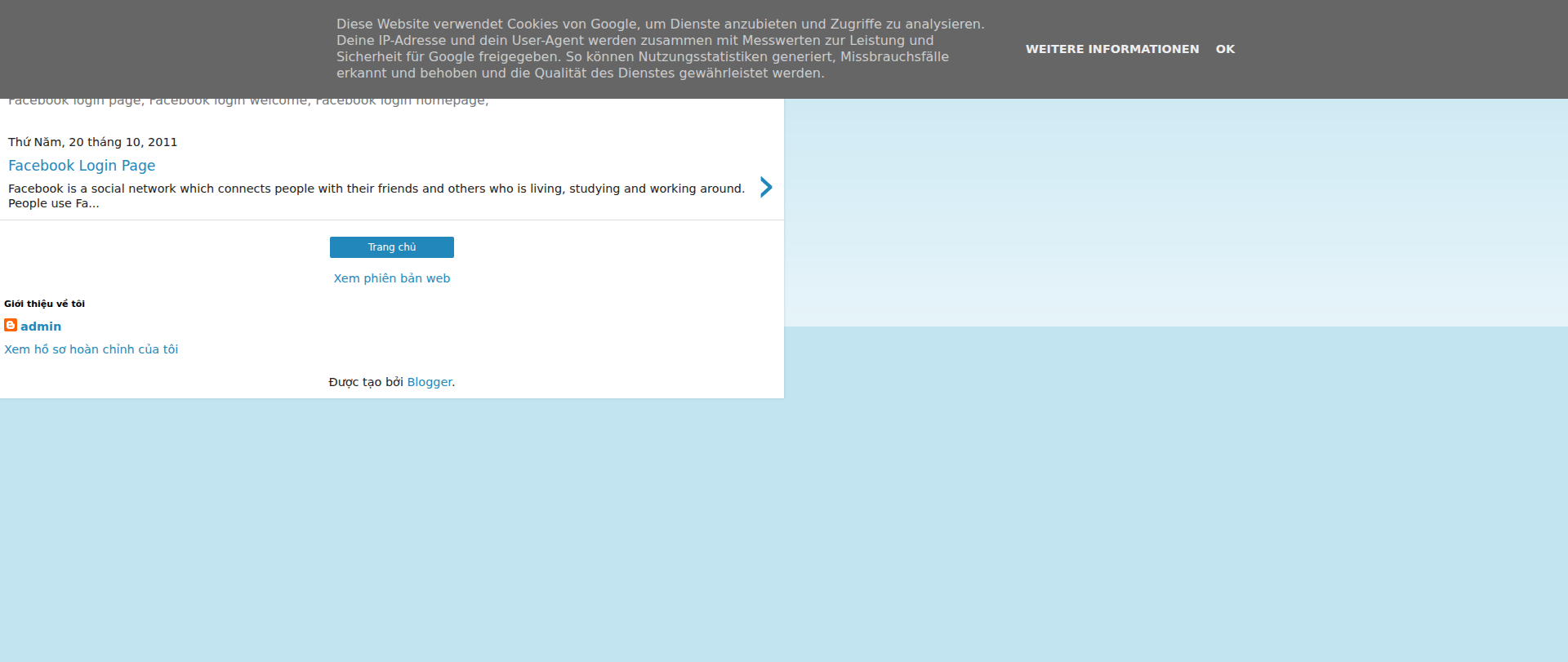Go to Trang chủ home button
Screen dimensions: 1568x662
(x=392, y=247)
